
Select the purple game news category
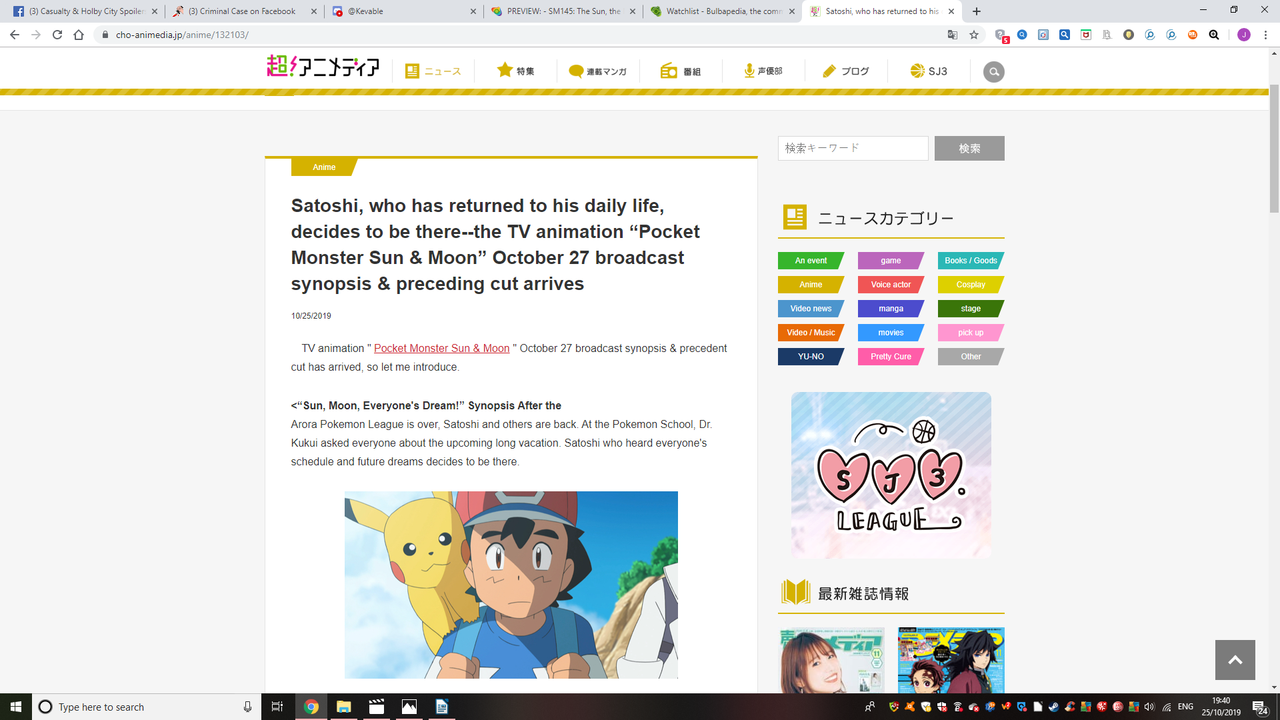tap(891, 260)
